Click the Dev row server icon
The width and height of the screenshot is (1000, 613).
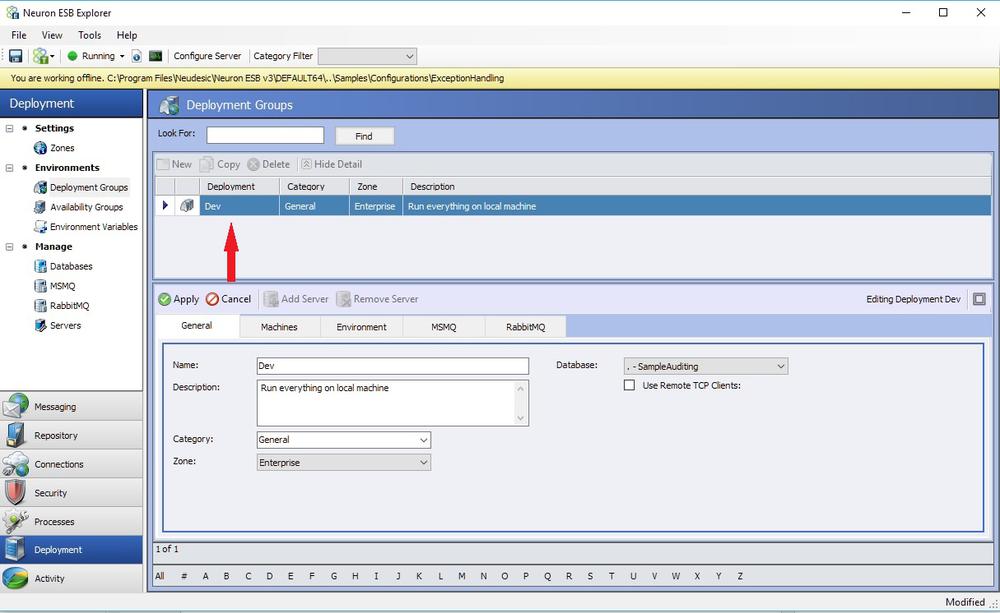click(187, 206)
